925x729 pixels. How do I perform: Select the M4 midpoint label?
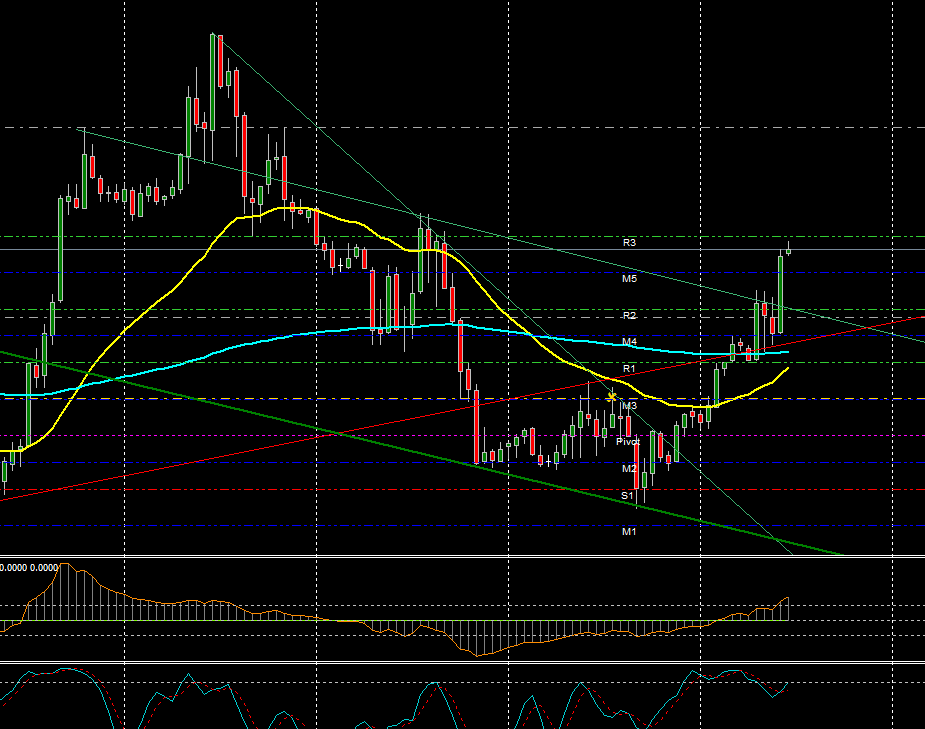629,341
